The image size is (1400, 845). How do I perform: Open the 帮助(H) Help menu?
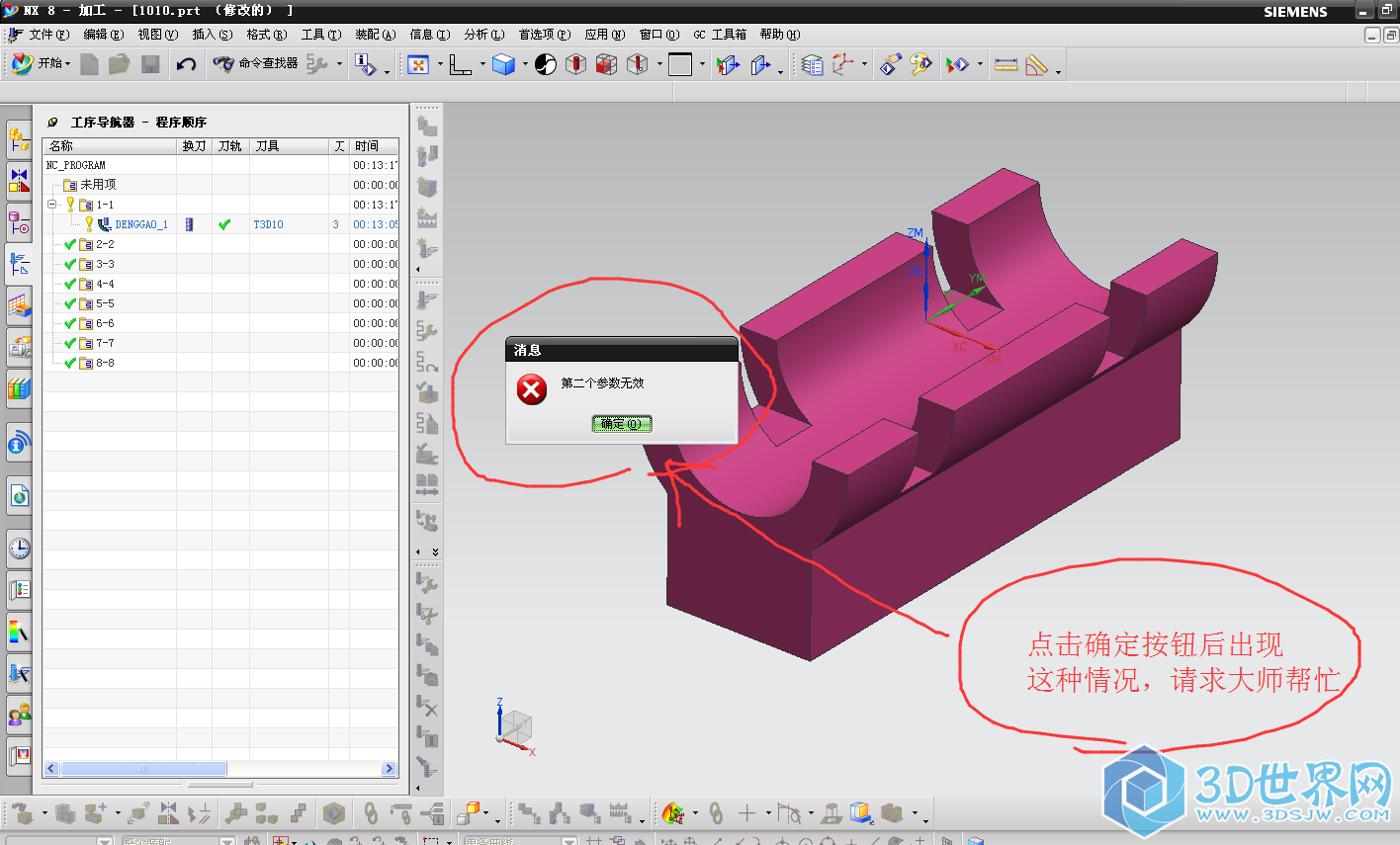[x=780, y=35]
